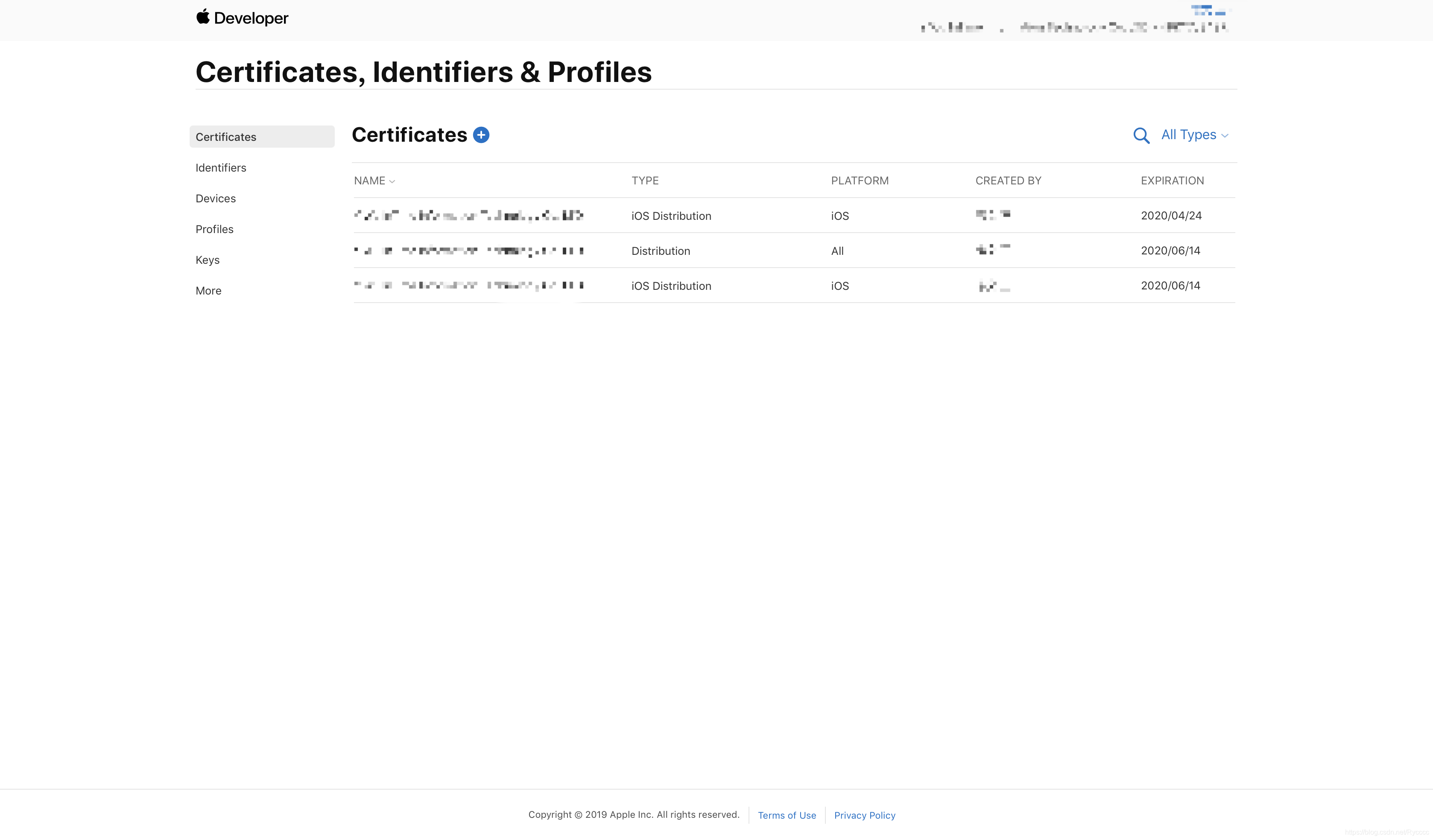Image resolution: width=1433 pixels, height=840 pixels.
Task: Click iOS Distribution type in first row
Action: tap(671, 216)
